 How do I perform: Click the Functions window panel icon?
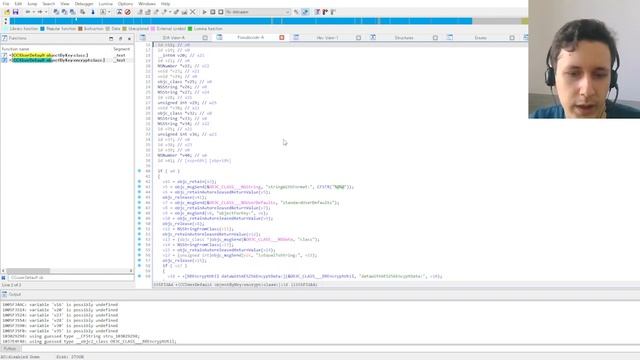(x=4, y=38)
